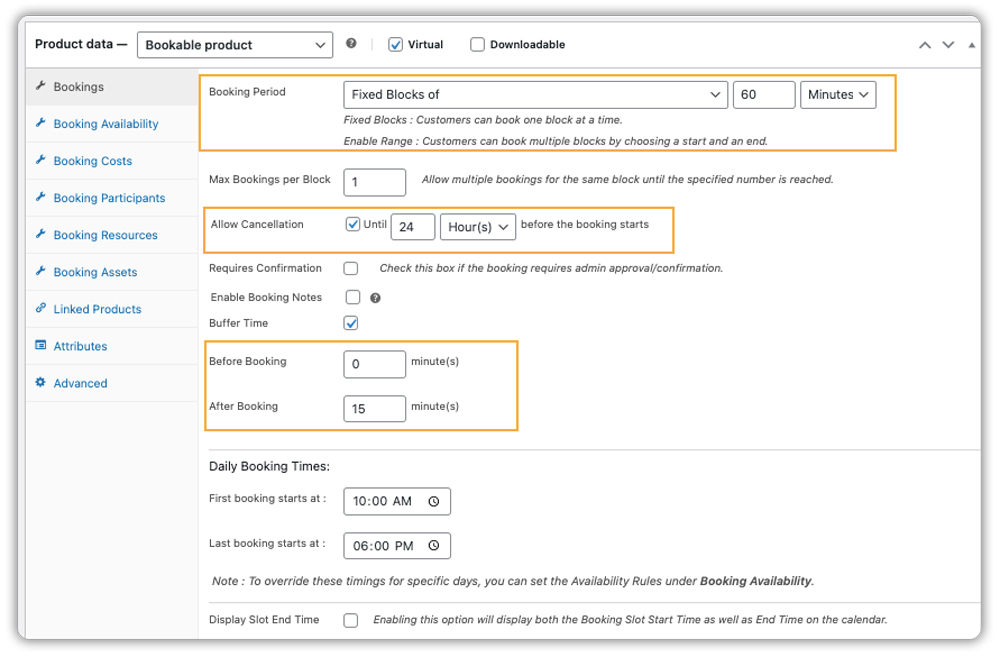Check the Requires Confirmation box

tap(352, 268)
